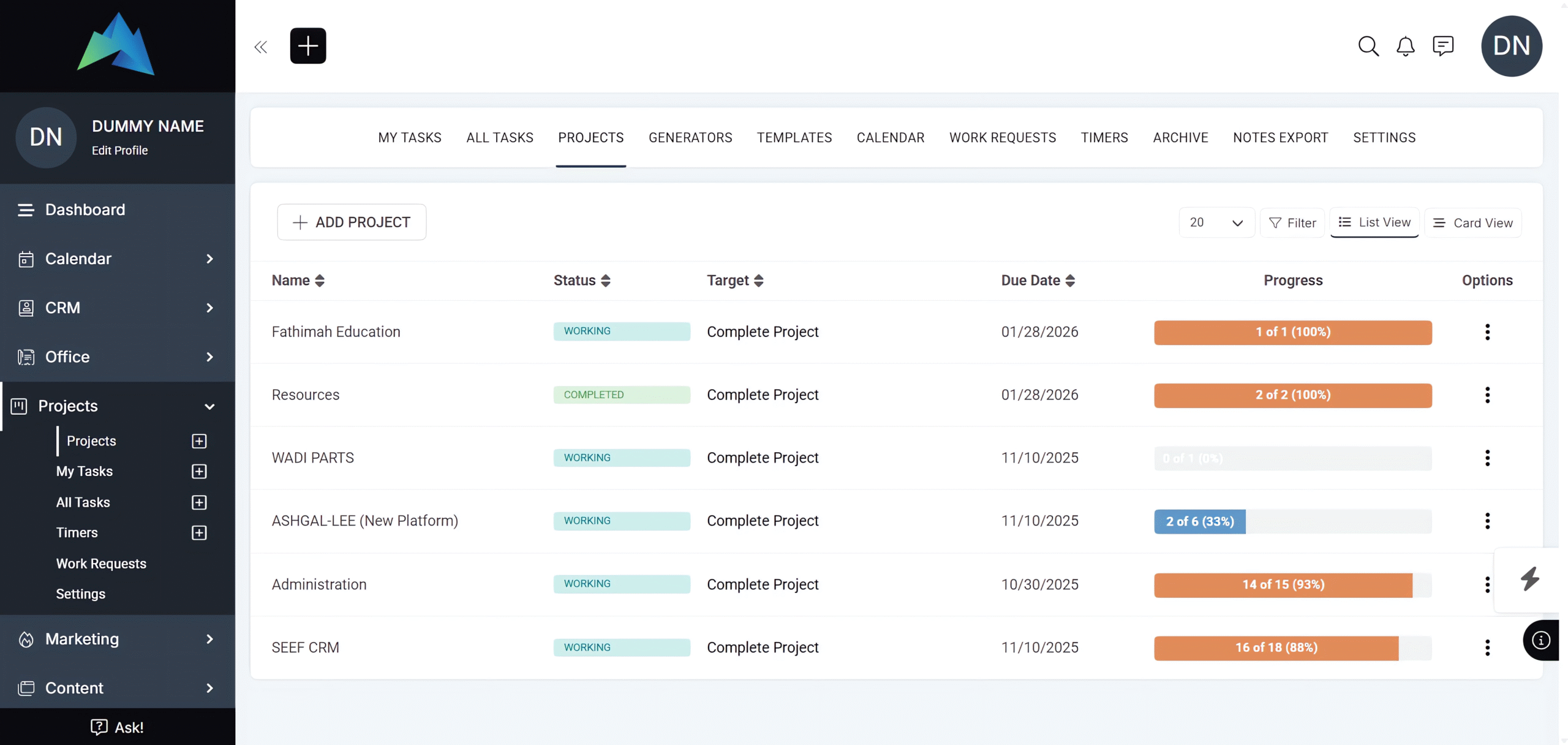Open the chat messages icon
The image size is (1568, 745).
pos(1442,46)
